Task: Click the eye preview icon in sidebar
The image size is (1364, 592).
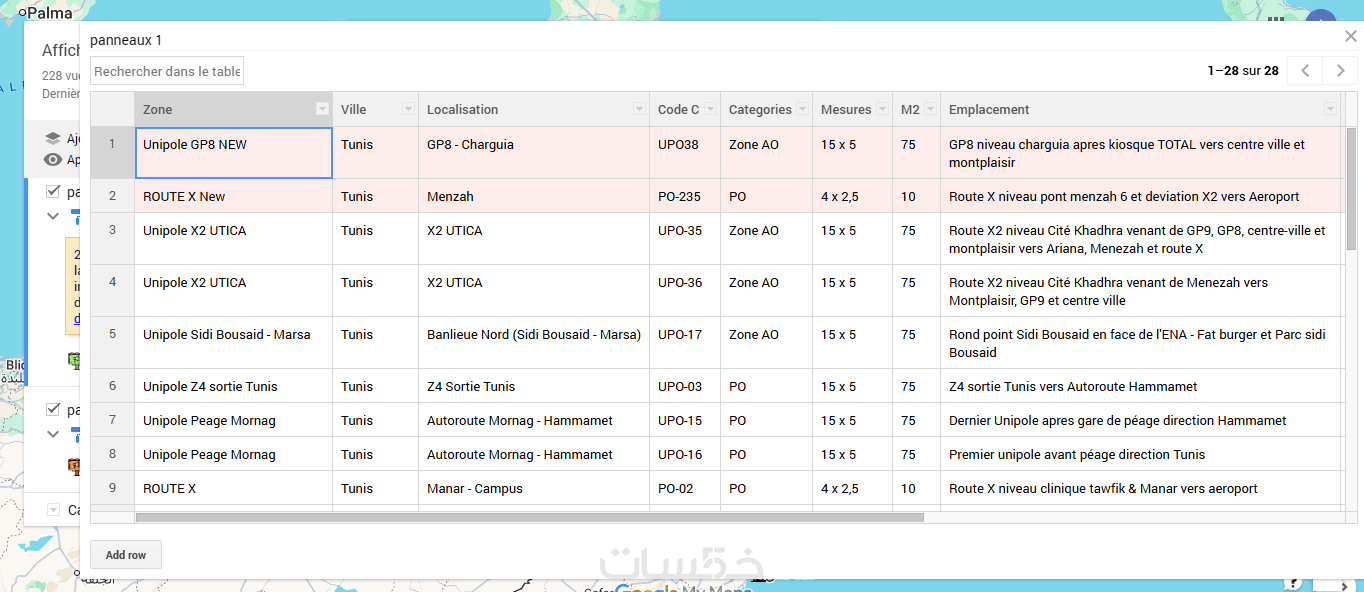Action: (x=53, y=160)
